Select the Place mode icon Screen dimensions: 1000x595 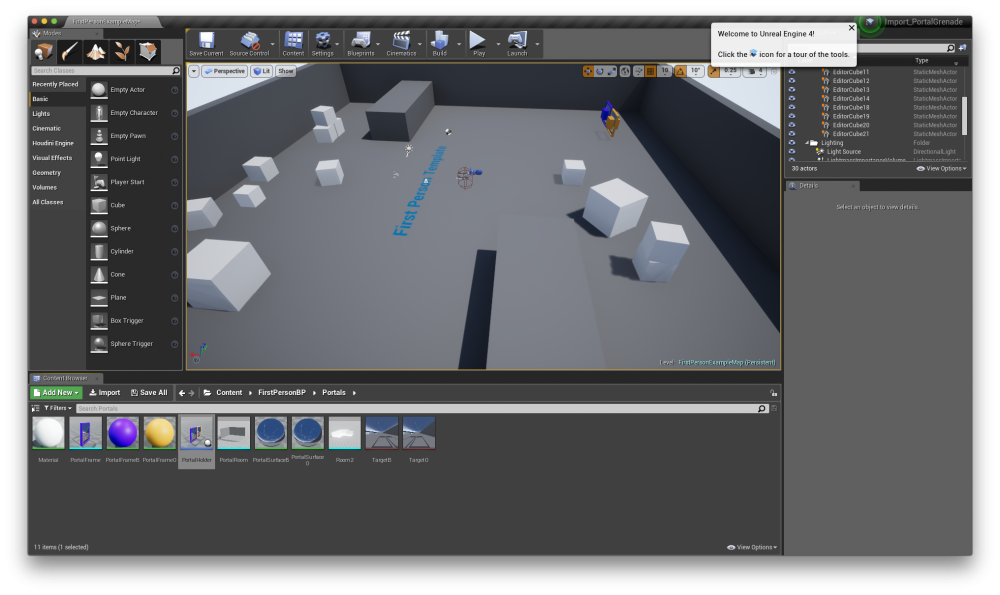click(x=43, y=51)
